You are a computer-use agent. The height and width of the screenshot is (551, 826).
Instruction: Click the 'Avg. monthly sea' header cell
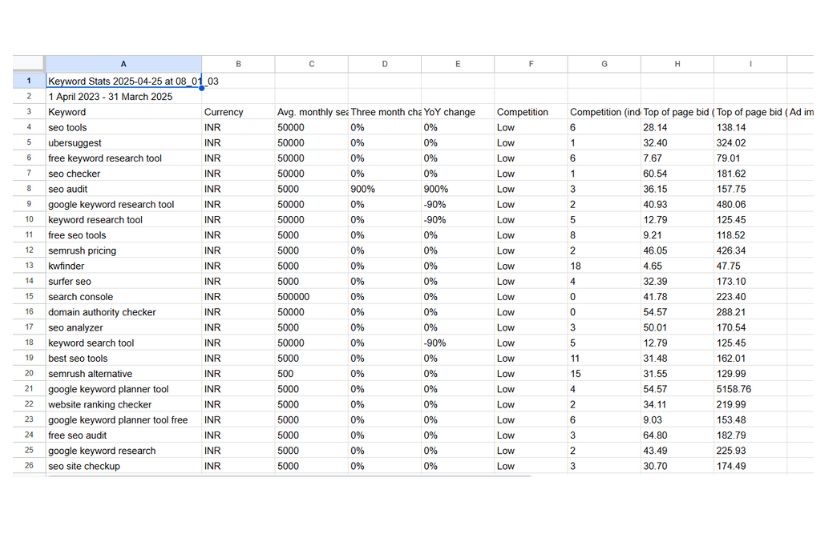coord(311,112)
